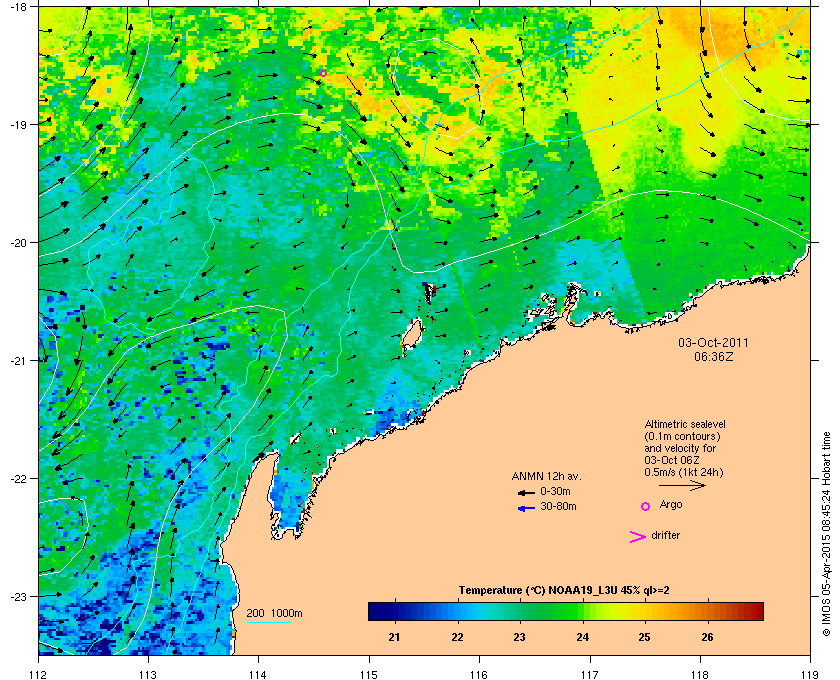This screenshot has width=840, height=680.
Task: Click the 115 longitude axis label
Action: 369,674
